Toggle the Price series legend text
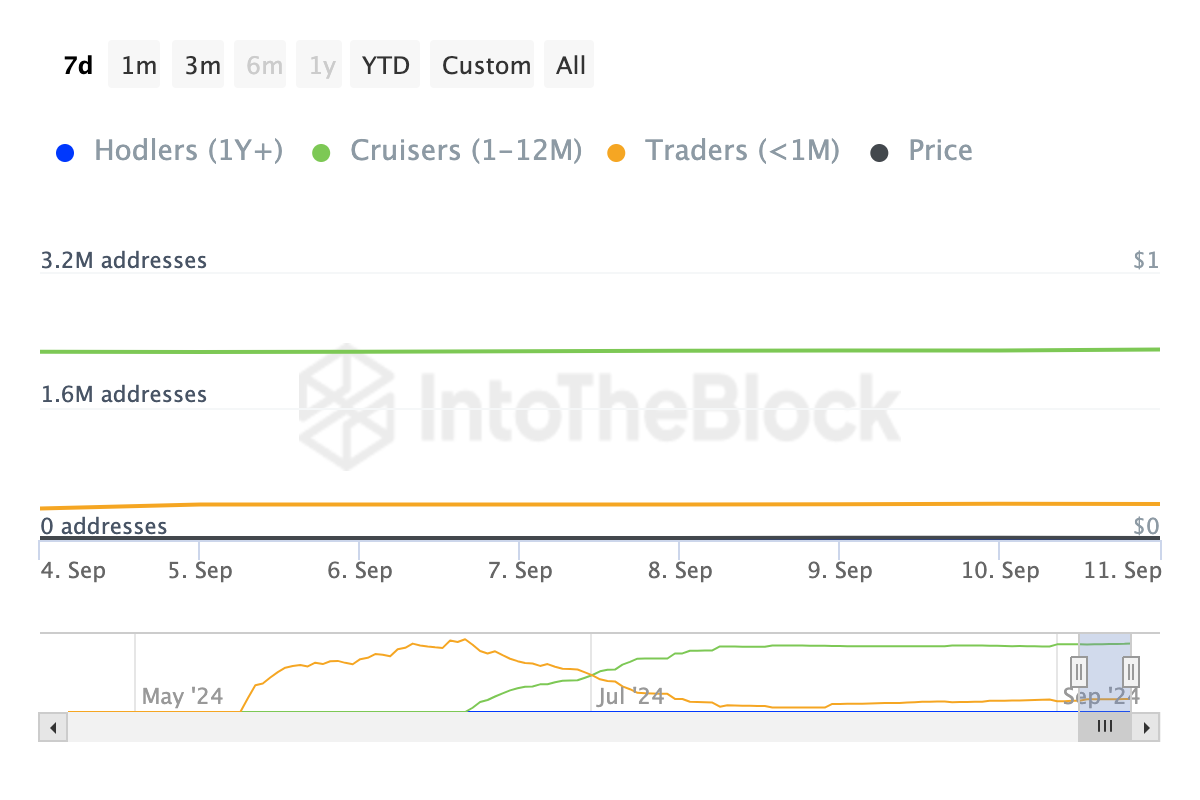This screenshot has width=1200, height=800. click(940, 151)
